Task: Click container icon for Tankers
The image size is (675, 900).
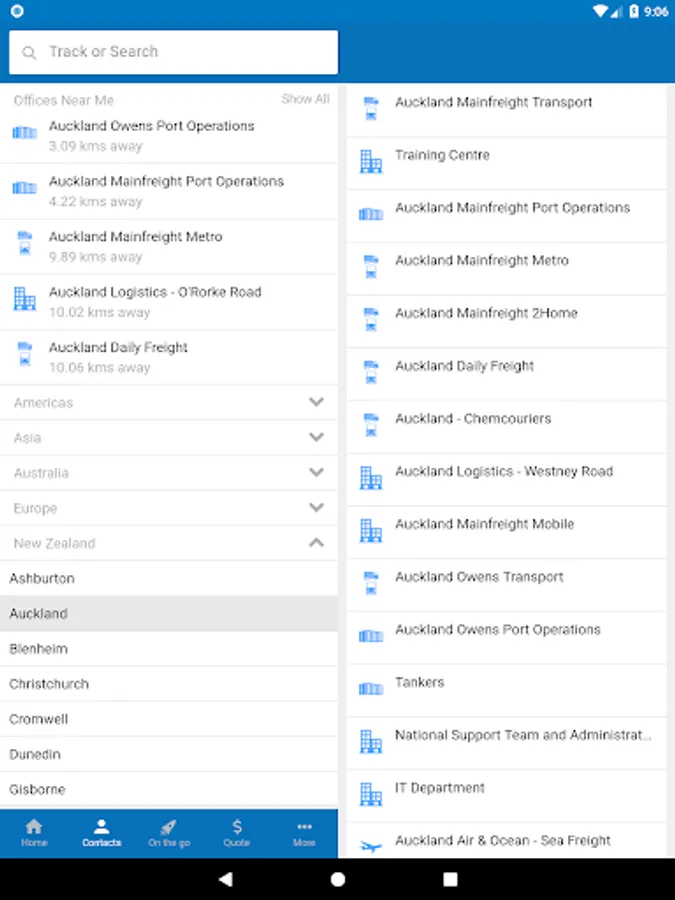Action: pyautogui.click(x=371, y=689)
